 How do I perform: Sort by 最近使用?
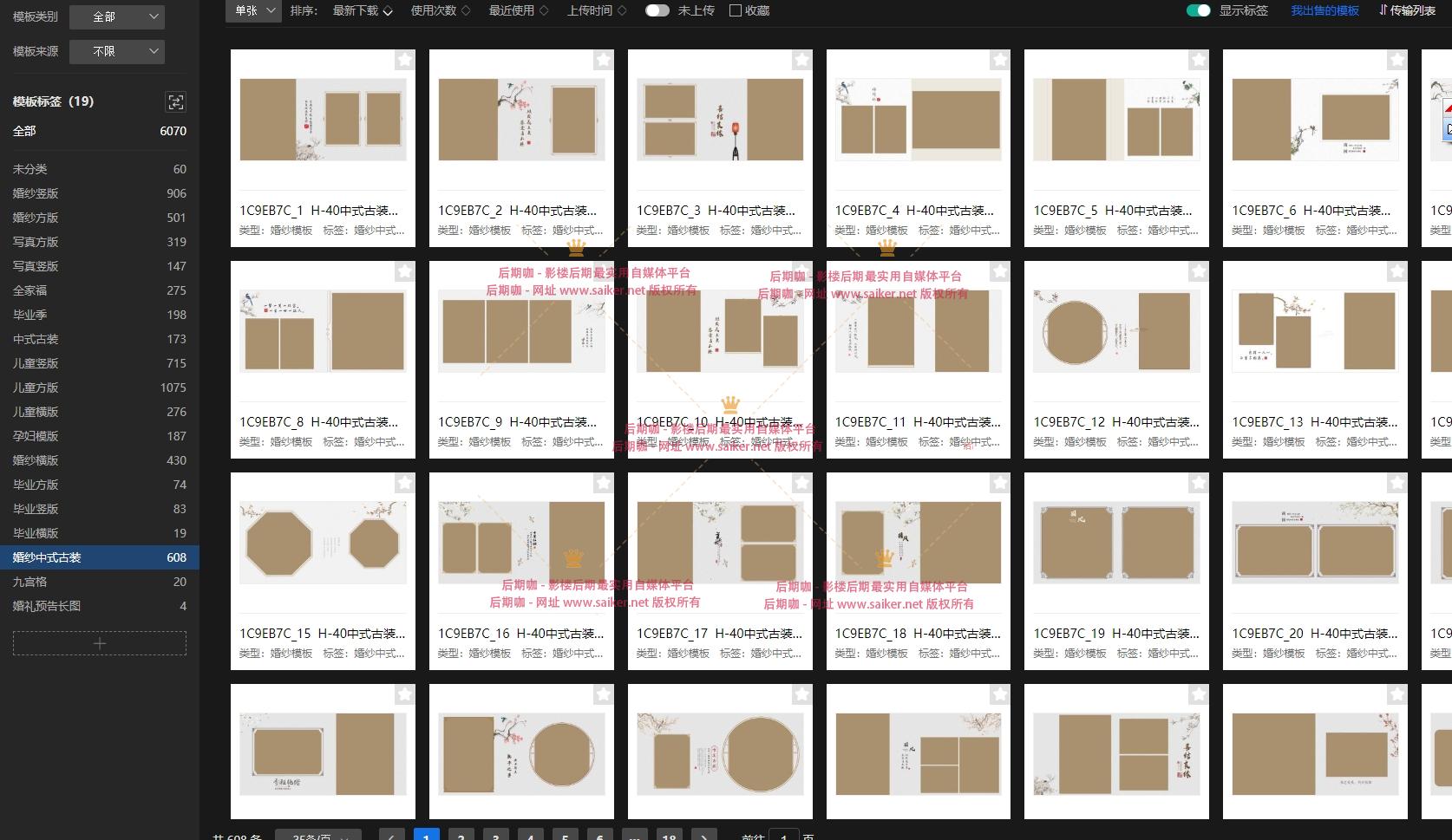519,10
